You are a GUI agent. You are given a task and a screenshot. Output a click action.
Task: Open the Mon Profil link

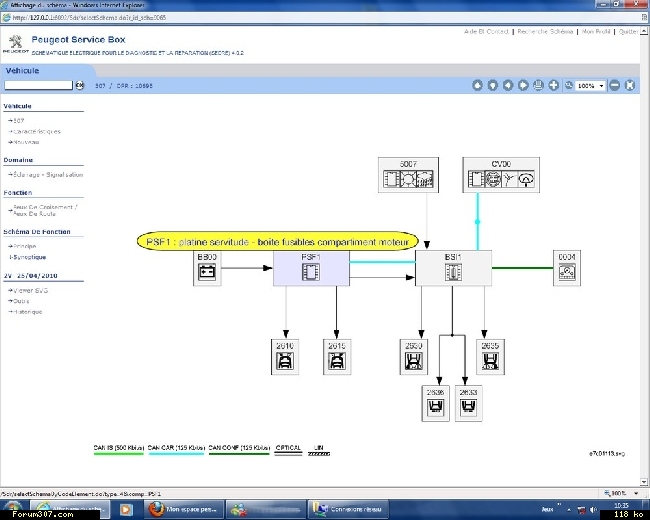click(596, 32)
